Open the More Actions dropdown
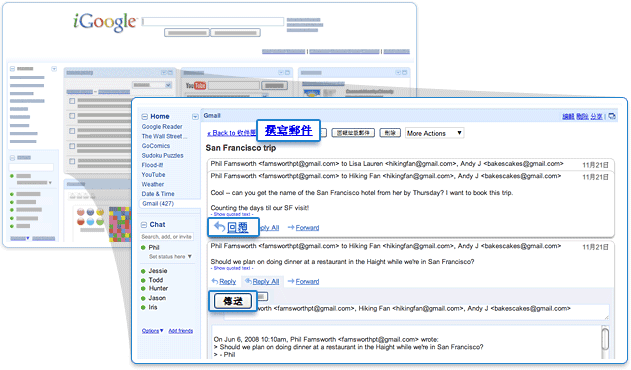 434,133
